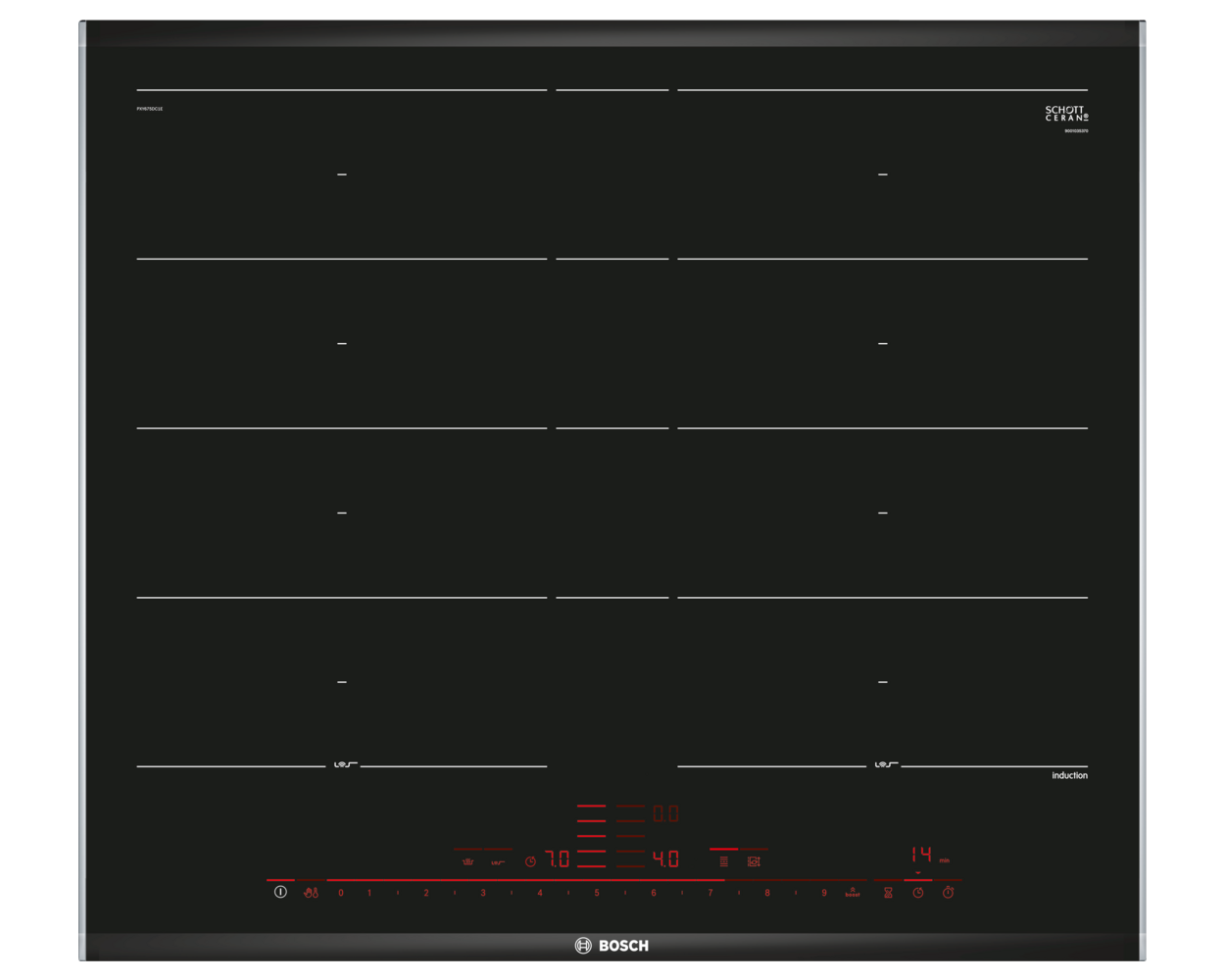The width and height of the screenshot is (1225, 980).
Task: Tap the left flex zone sensor symbol
Action: 346,764
